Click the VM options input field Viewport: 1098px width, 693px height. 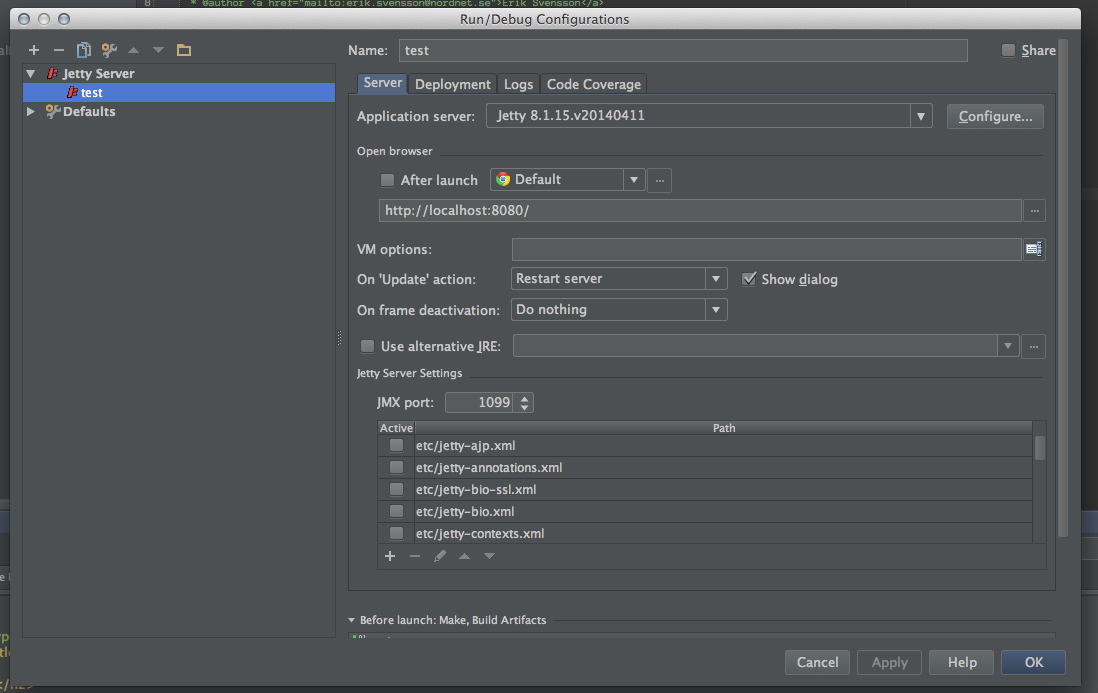pyautogui.click(x=766, y=249)
